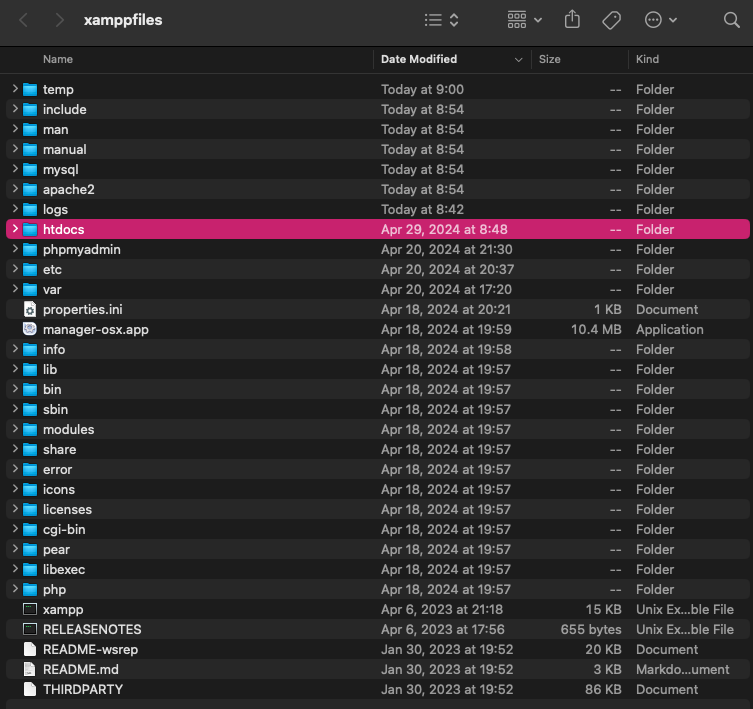Select the var folder icon

[x=30, y=290]
